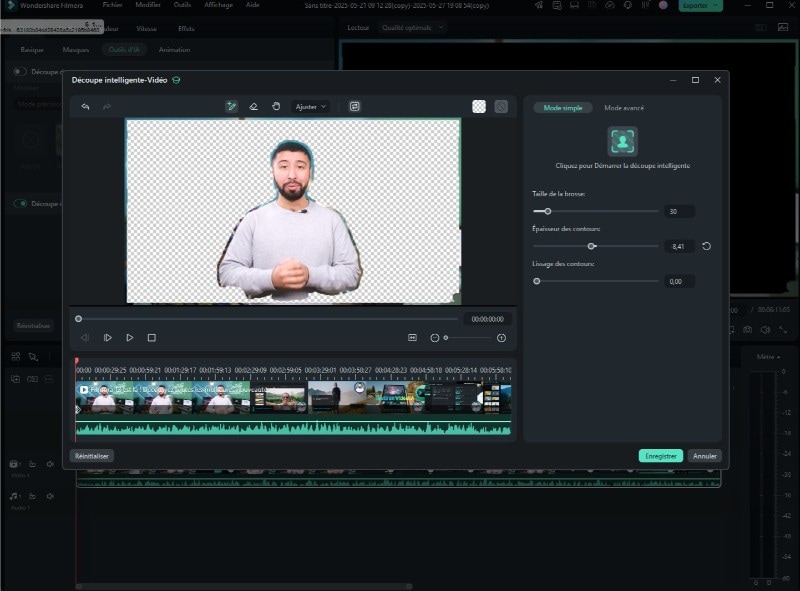800x591 pixels.
Task: Switch to the Animation tab
Action: click(174, 50)
